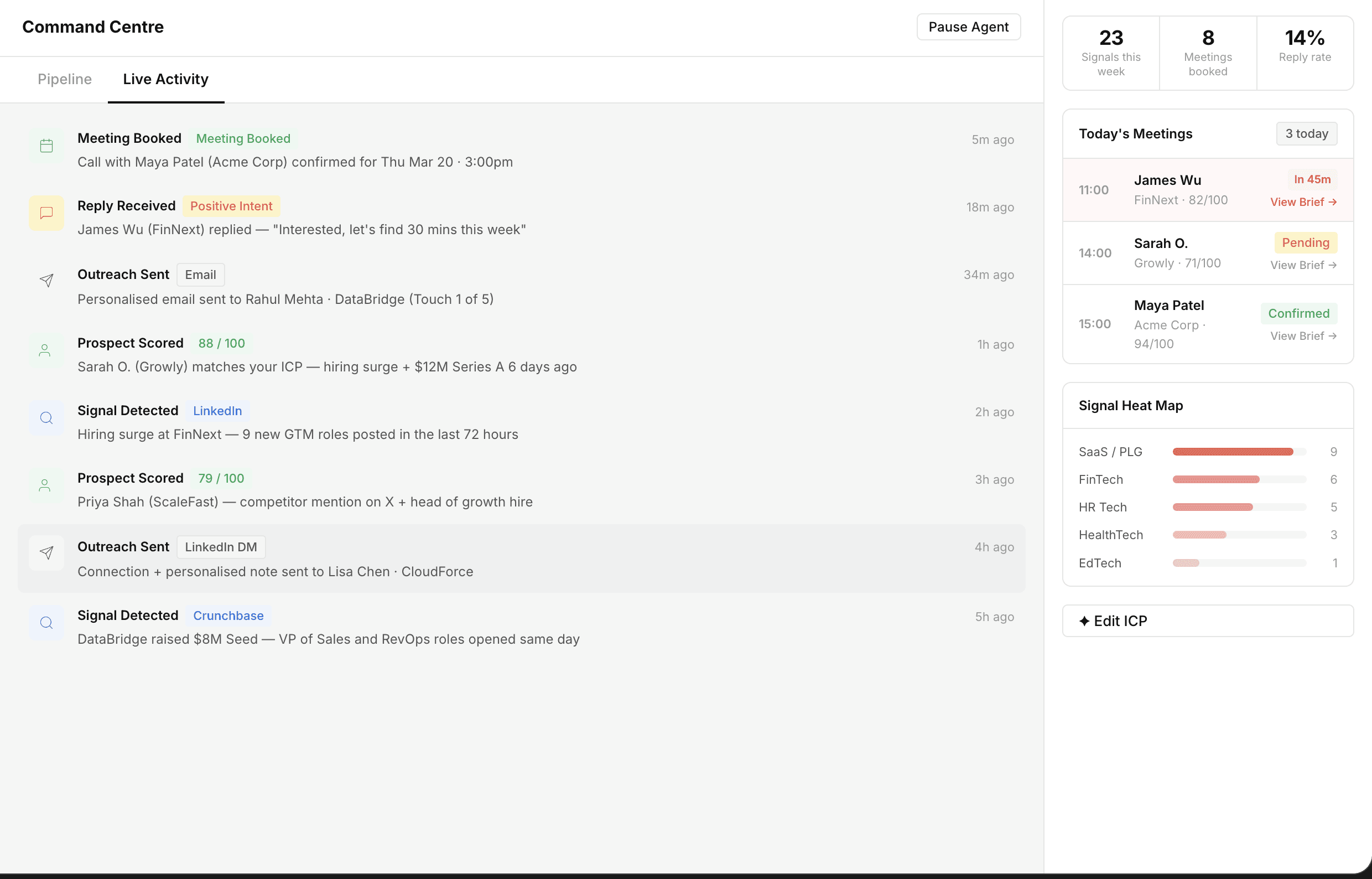This screenshot has width=1372, height=879.
Task: Click the Meetings booked stat card
Action: click(x=1207, y=53)
